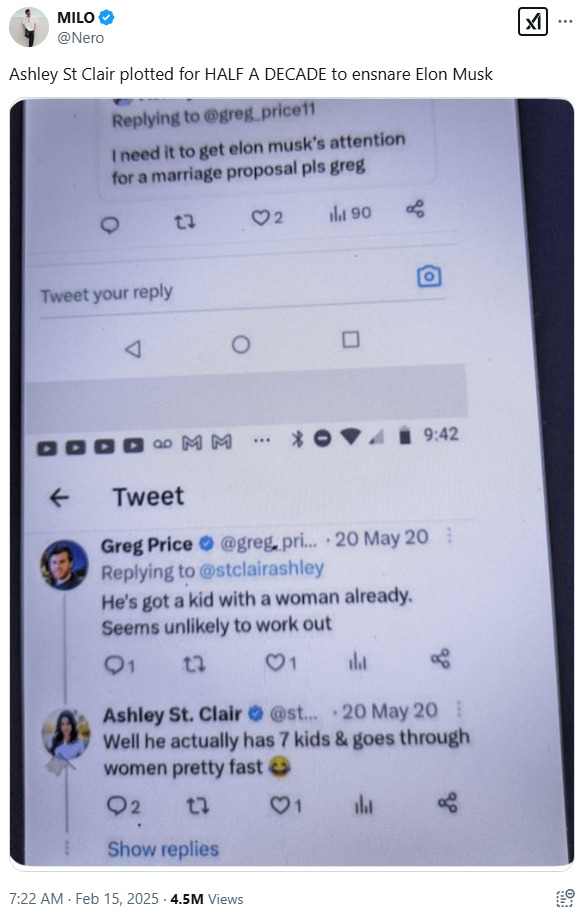Share the marriage proposal reply
The width and height of the screenshot is (577, 917).
(415, 209)
